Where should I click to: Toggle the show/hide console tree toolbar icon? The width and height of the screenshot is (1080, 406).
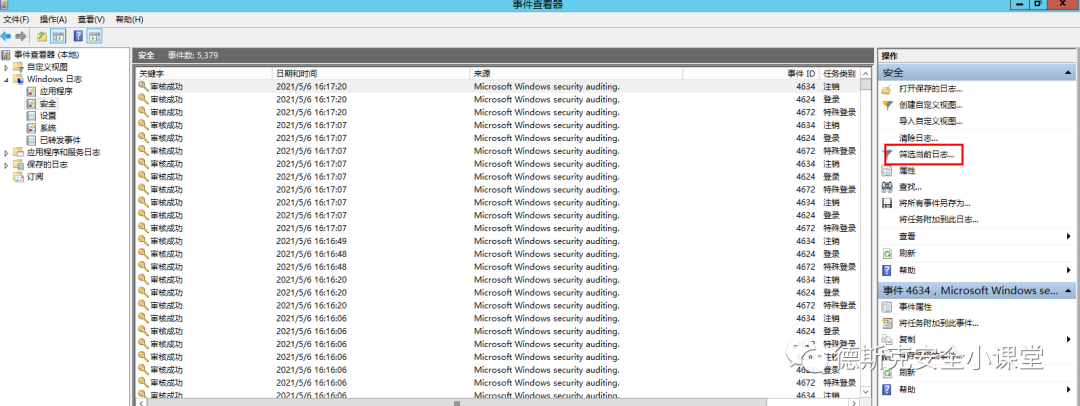59,36
